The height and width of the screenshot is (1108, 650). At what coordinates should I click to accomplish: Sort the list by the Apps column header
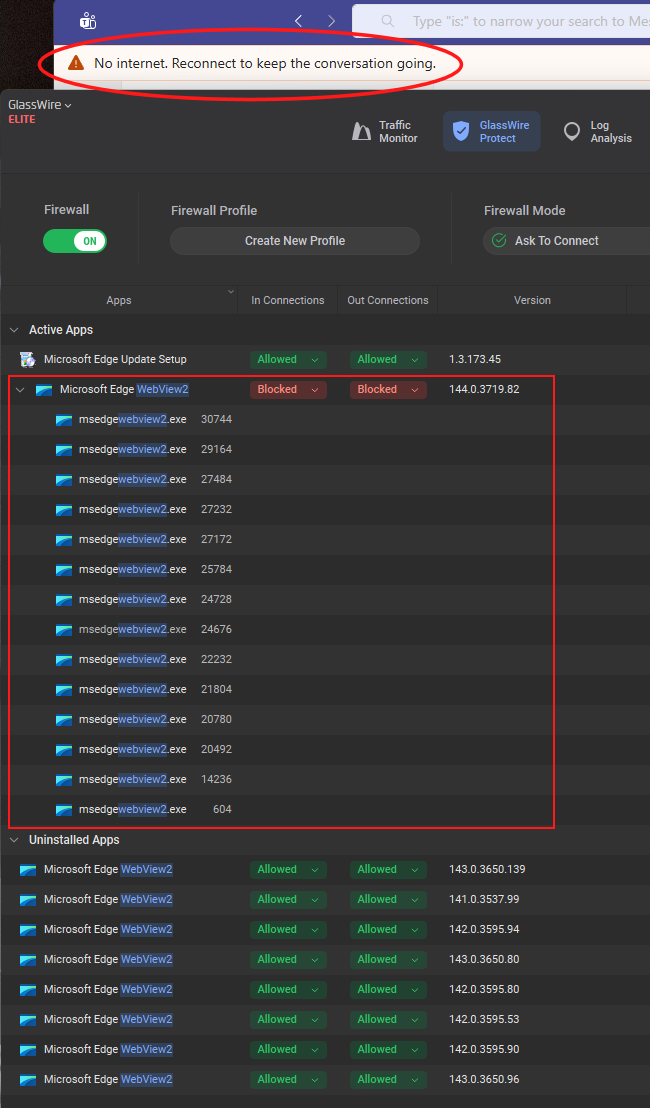point(119,300)
